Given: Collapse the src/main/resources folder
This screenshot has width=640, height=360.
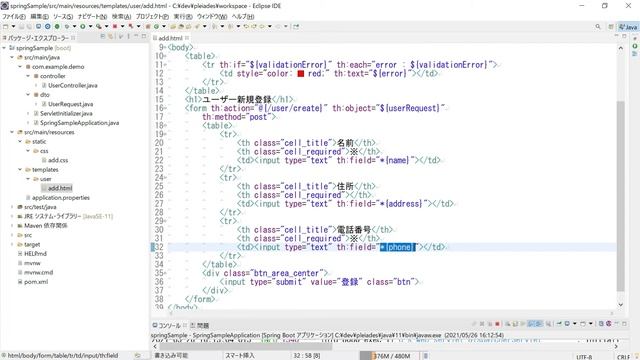Looking at the screenshot, I should (x=12, y=132).
